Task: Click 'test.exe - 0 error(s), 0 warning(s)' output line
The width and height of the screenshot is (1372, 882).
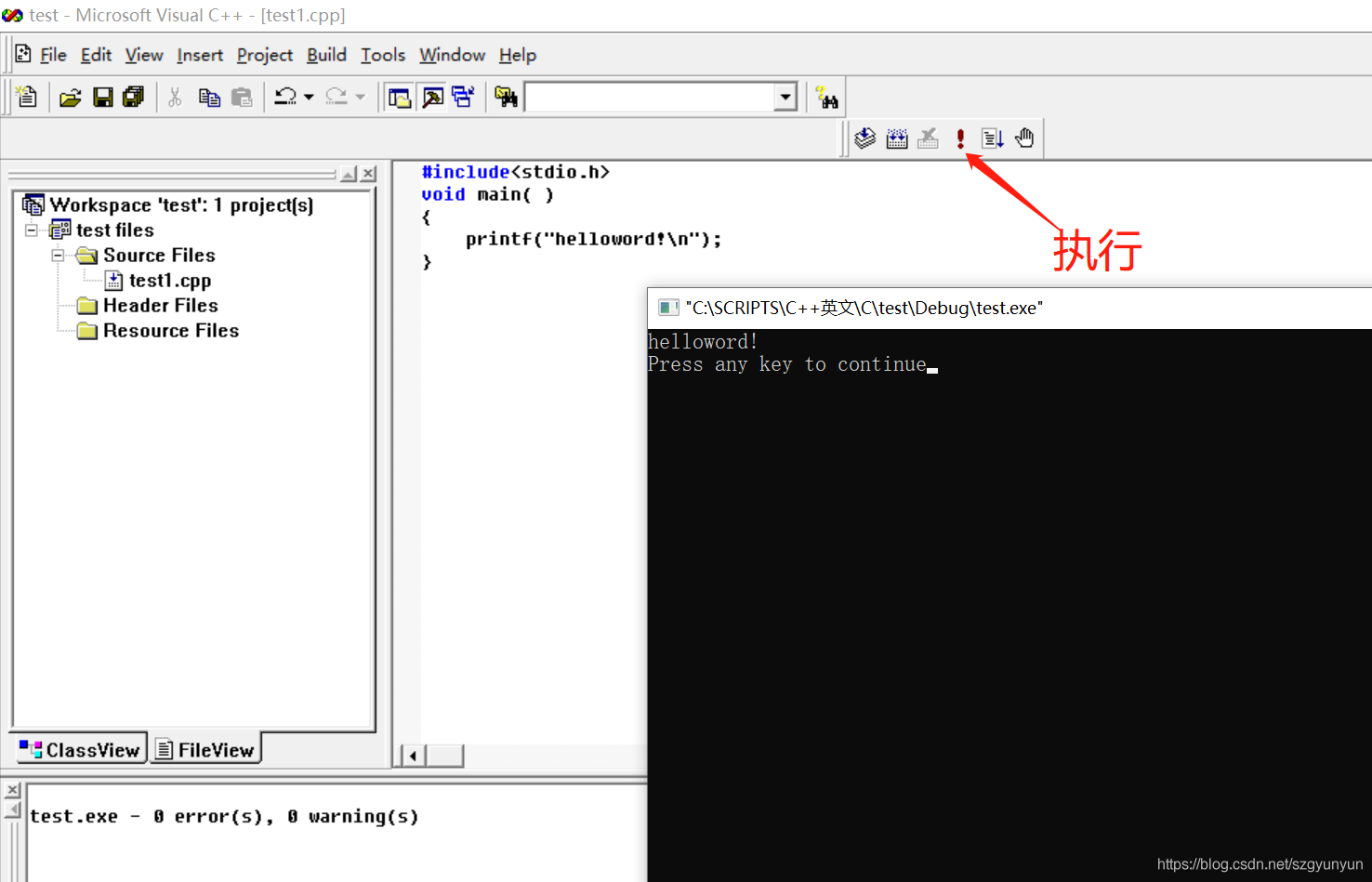Action: coord(224,816)
